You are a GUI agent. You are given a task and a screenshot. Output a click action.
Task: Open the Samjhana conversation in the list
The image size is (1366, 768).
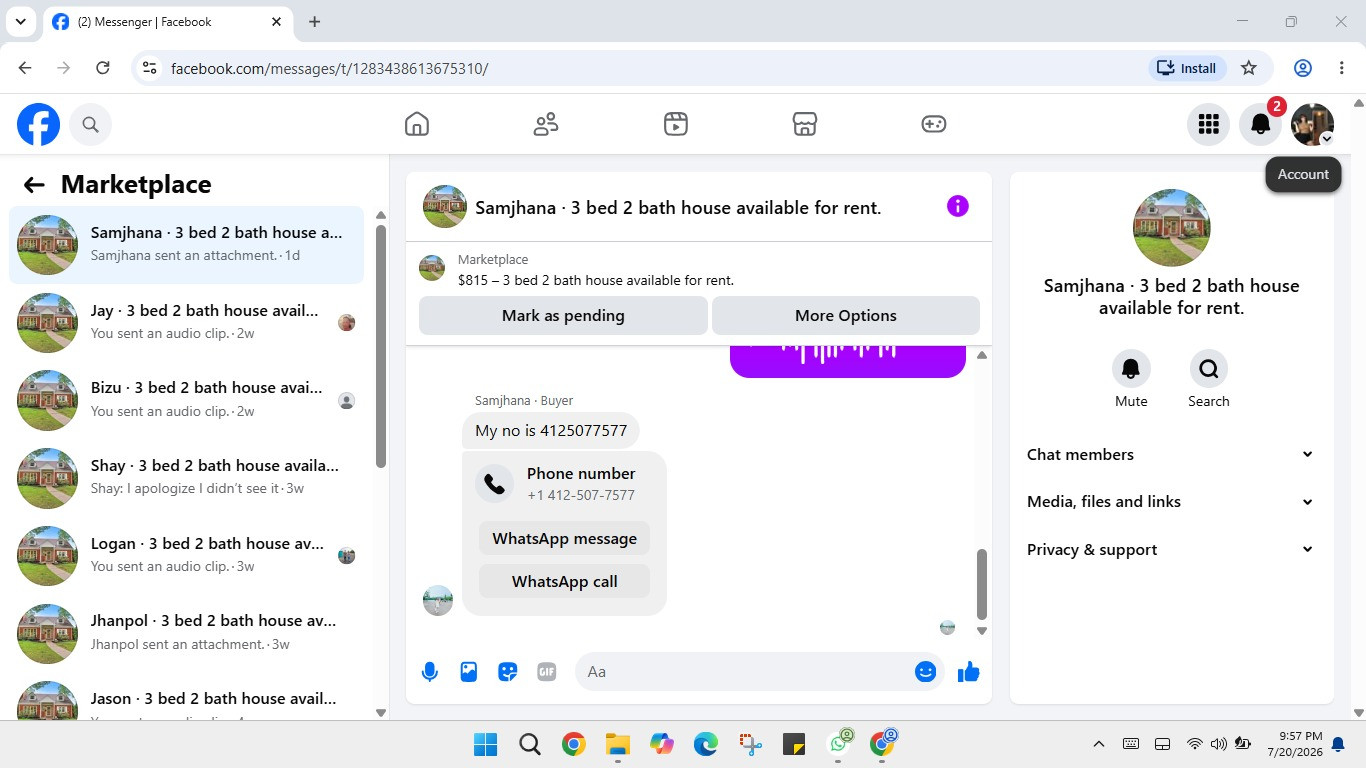click(x=187, y=245)
